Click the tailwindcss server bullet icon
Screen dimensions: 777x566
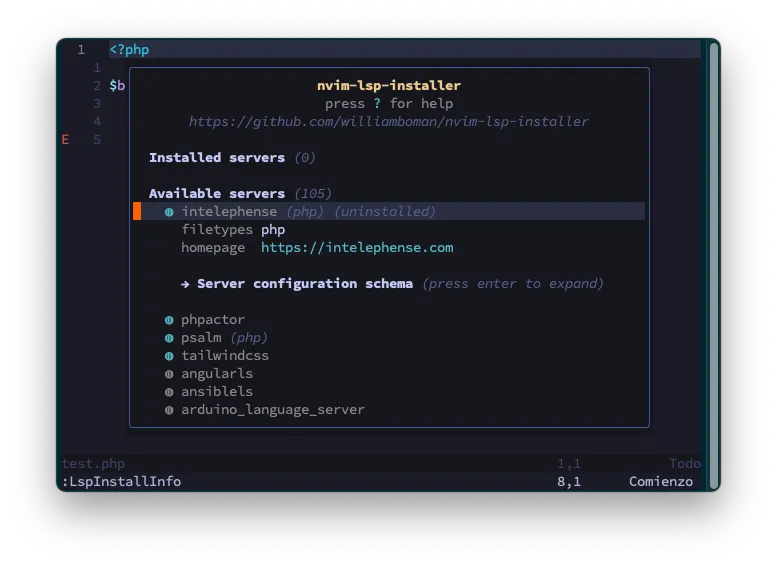click(x=169, y=356)
